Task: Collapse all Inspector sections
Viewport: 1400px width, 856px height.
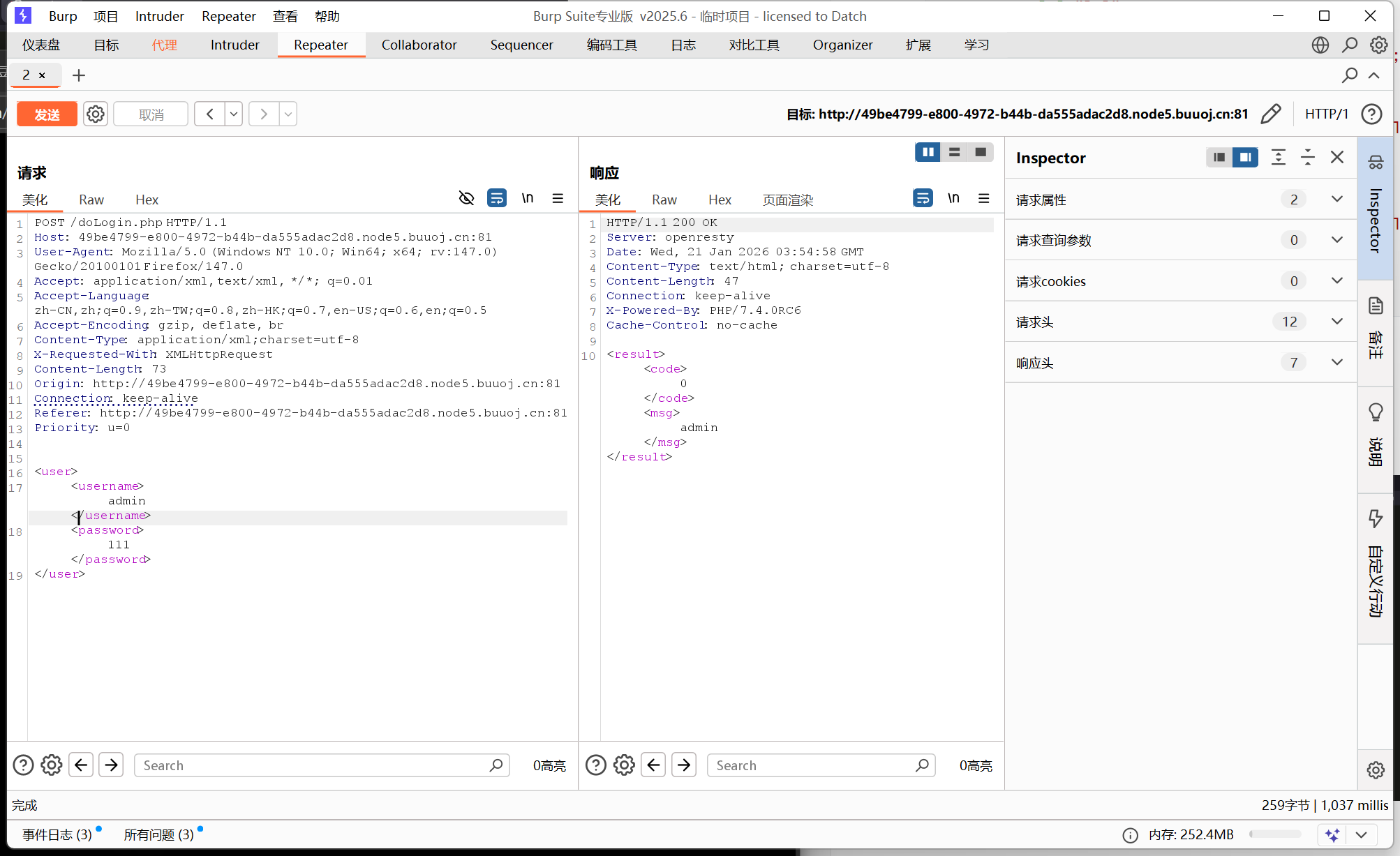Action: pos(1307,158)
